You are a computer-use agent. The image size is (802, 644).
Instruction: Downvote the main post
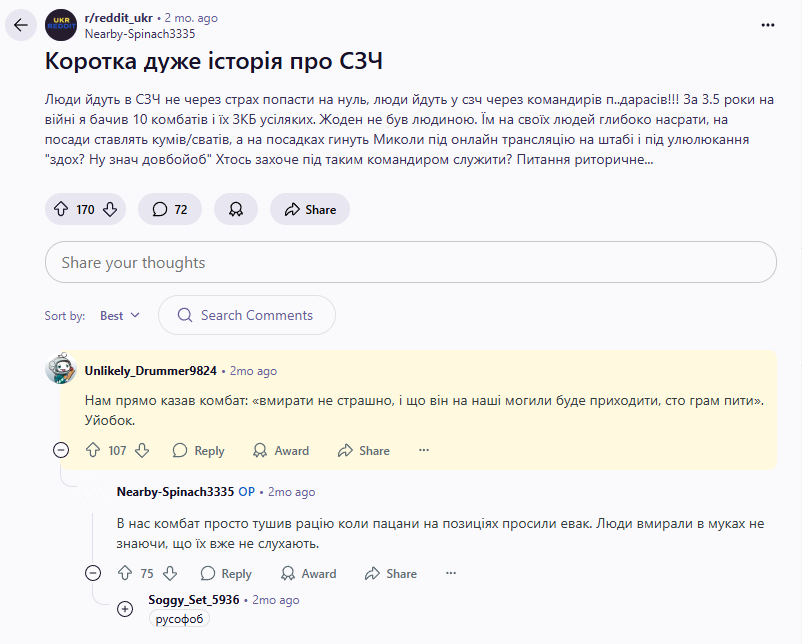[110, 209]
